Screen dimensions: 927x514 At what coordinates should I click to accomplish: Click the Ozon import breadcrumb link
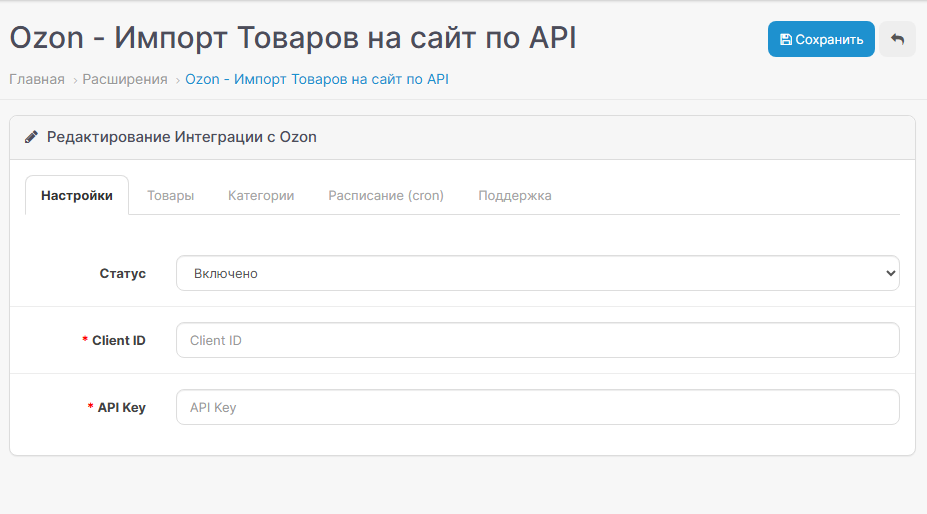[x=317, y=79]
